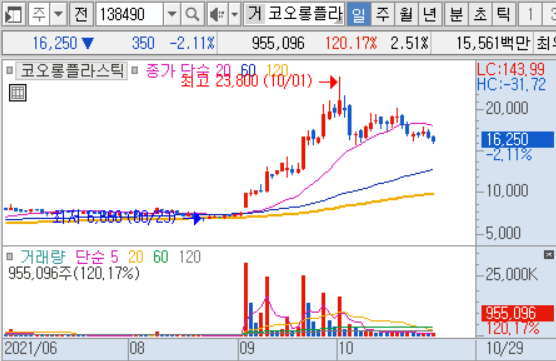The image size is (556, 361).
Task: Click the 120-day price moving average legend
Action: [x=277, y=70]
